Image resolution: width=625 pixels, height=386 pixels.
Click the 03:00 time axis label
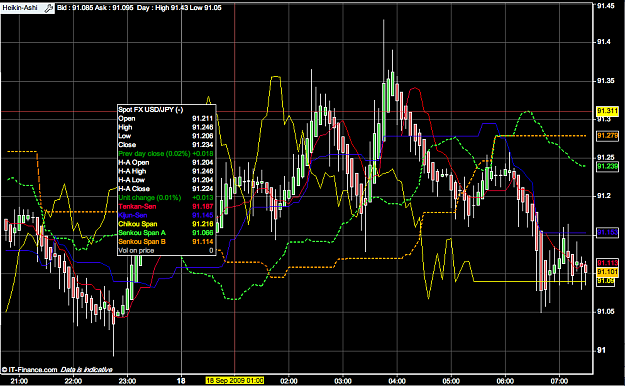tap(343, 381)
